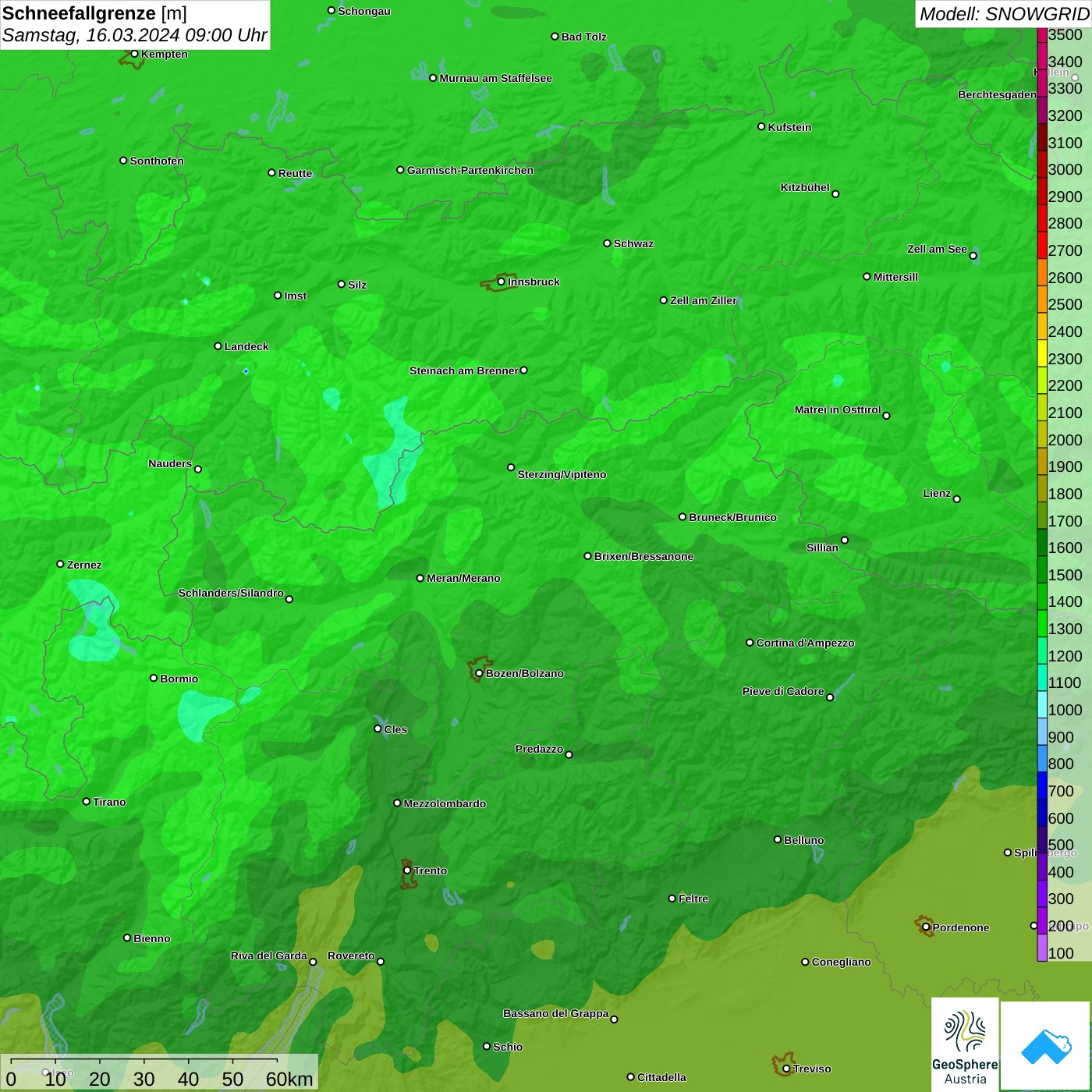1092x1092 pixels.
Task: Click the Landeck label
Action: tap(246, 346)
